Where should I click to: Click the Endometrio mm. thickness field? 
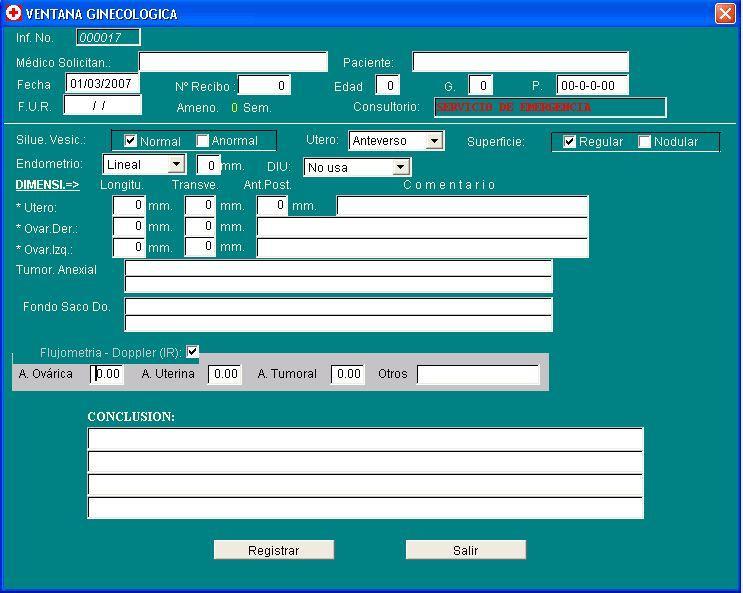coord(208,165)
